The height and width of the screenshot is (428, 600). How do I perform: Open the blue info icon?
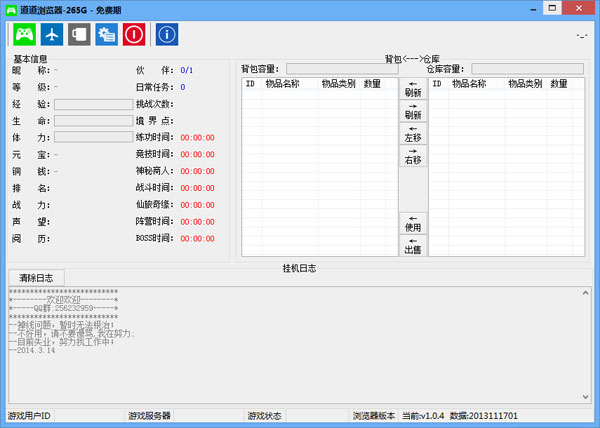[x=167, y=35]
